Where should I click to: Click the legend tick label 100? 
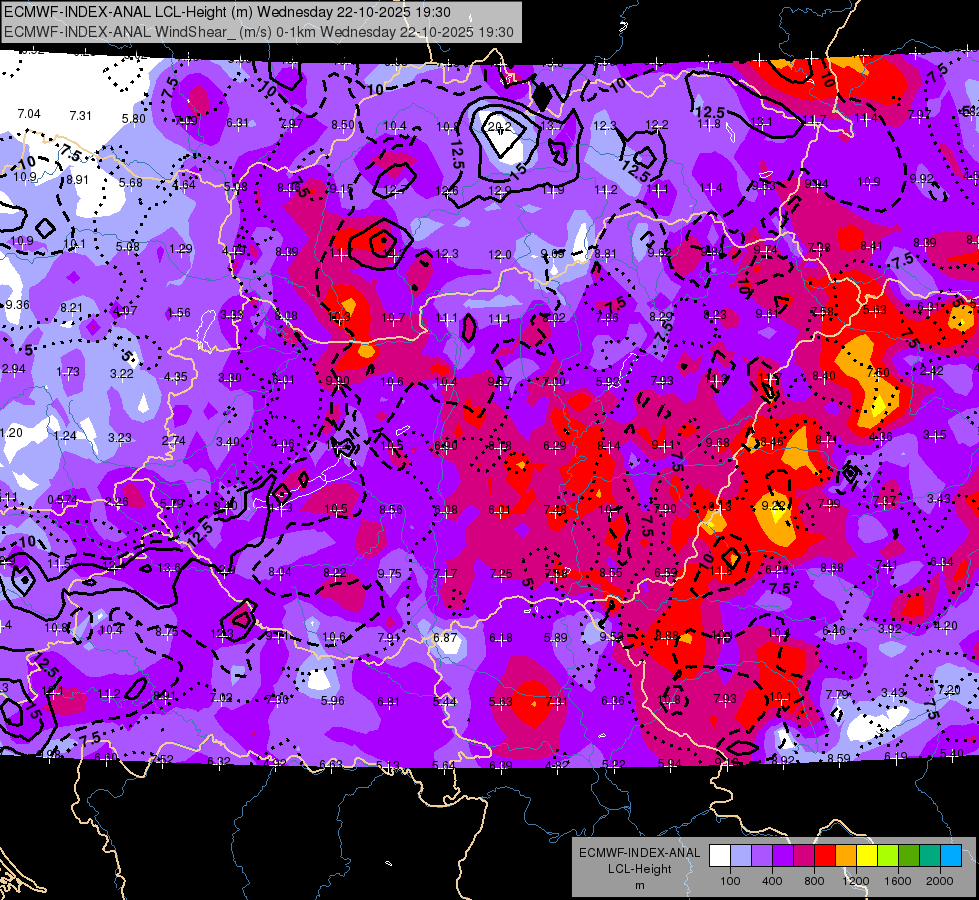(x=730, y=881)
